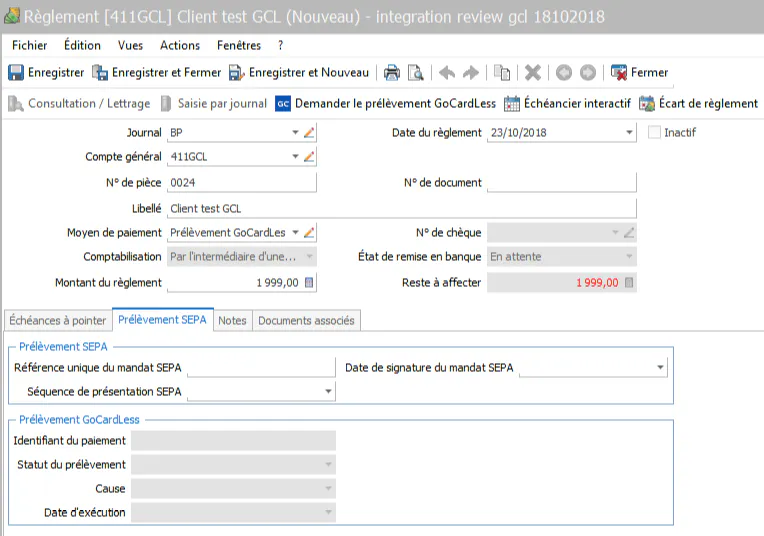Switch to Échéances à pointer tab
The height and width of the screenshot is (536, 764).
click(57, 321)
